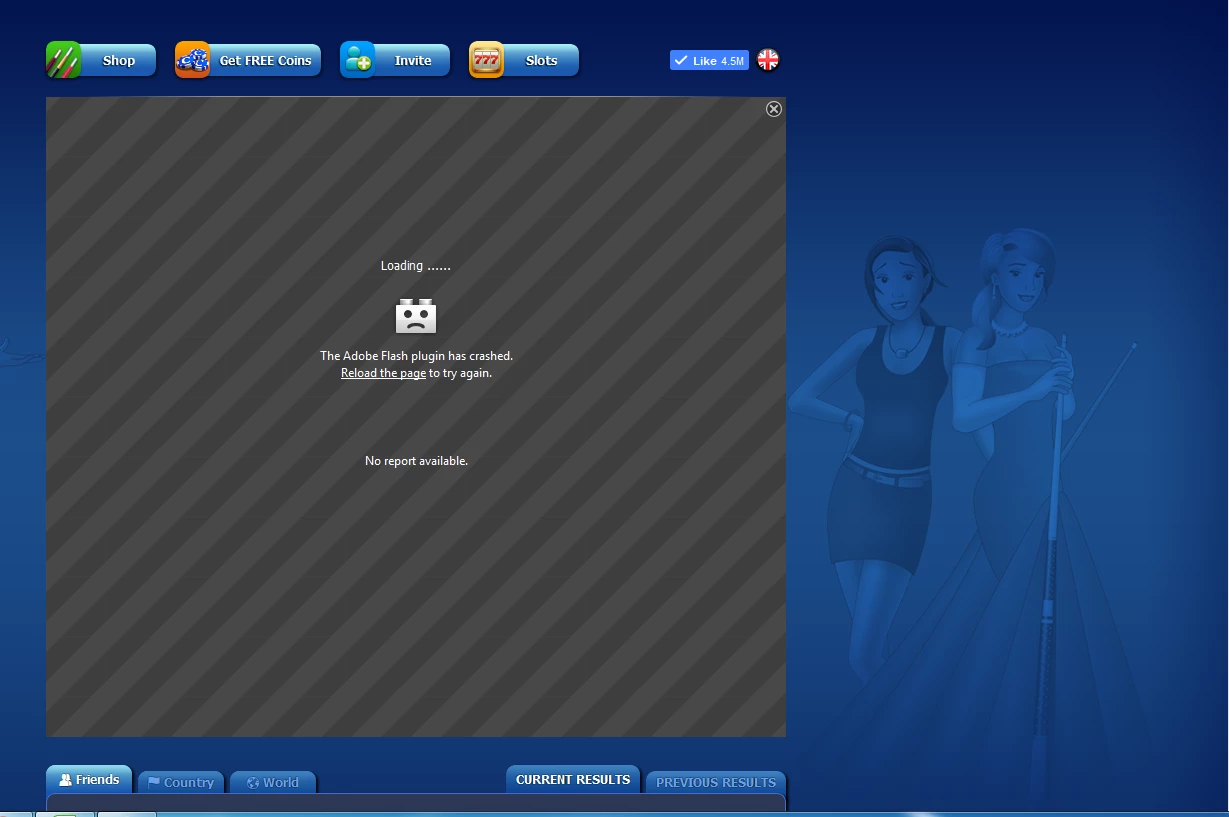This screenshot has width=1229, height=817.
Task: Click the 'Loading ......' text
Action: pyautogui.click(x=416, y=266)
